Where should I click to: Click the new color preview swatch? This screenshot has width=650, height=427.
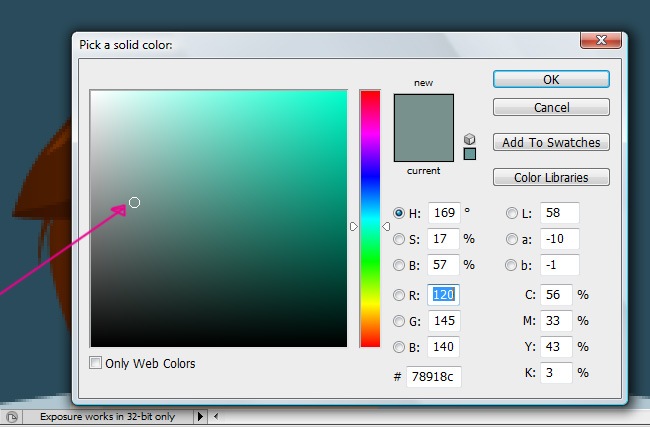(x=424, y=111)
